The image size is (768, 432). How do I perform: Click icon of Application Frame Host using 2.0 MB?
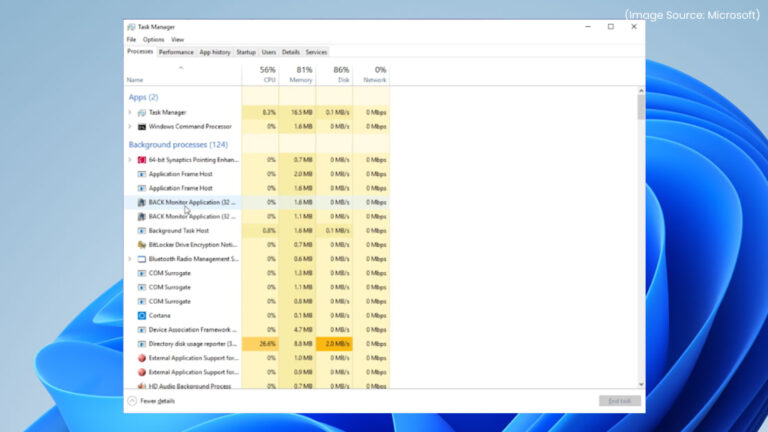click(142, 174)
